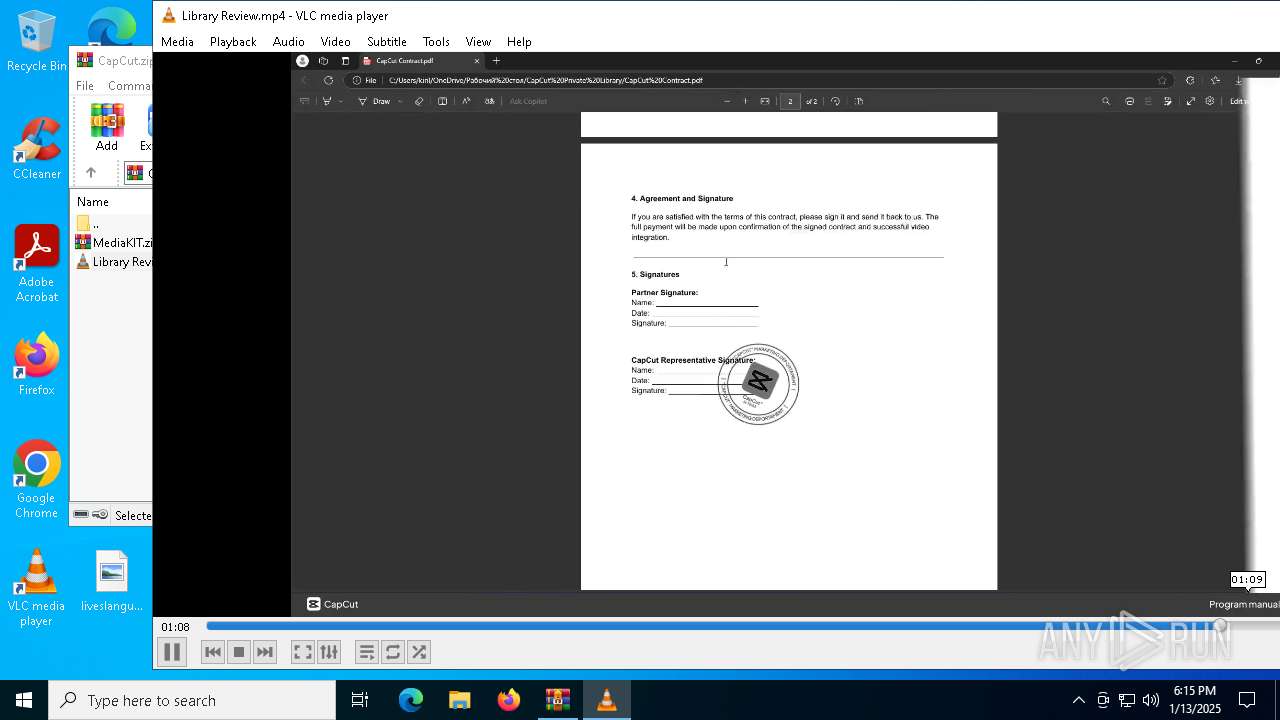Screen dimensions: 1280x720
Task: Open File Explorer from taskbar
Action: [x=460, y=700]
